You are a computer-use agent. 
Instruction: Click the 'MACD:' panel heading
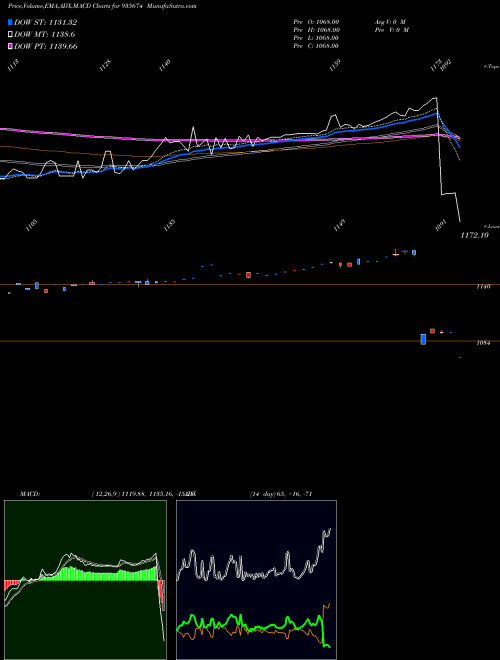click(30, 494)
